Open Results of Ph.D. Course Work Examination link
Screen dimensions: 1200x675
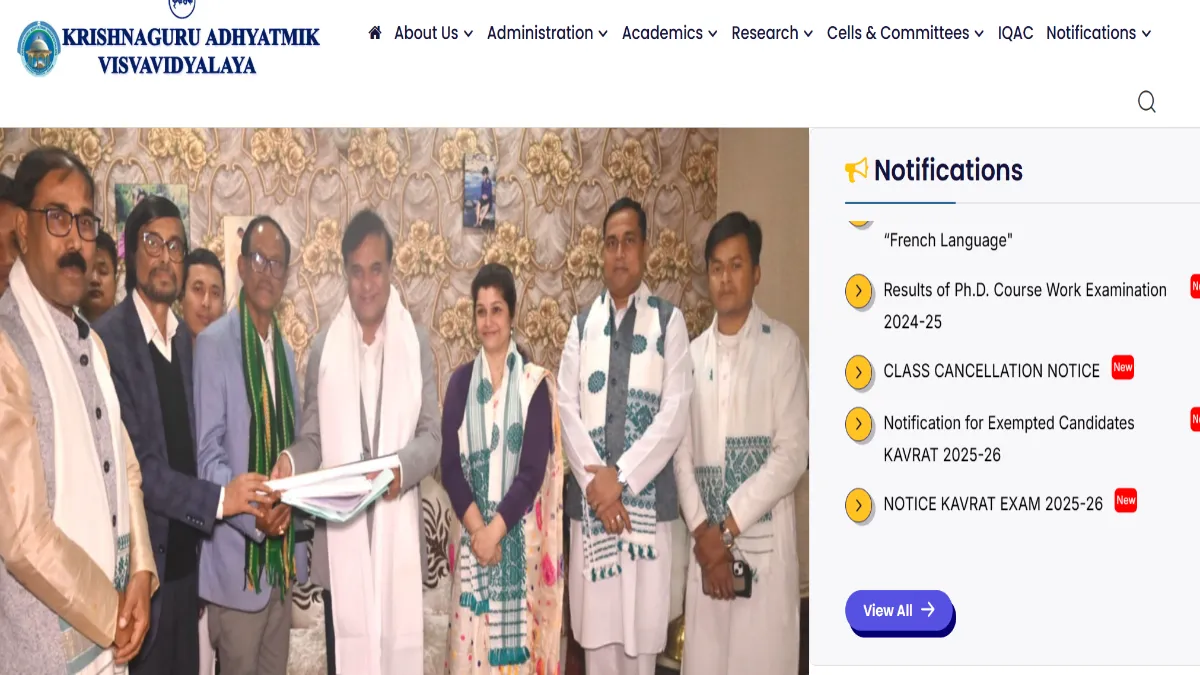pos(1025,306)
